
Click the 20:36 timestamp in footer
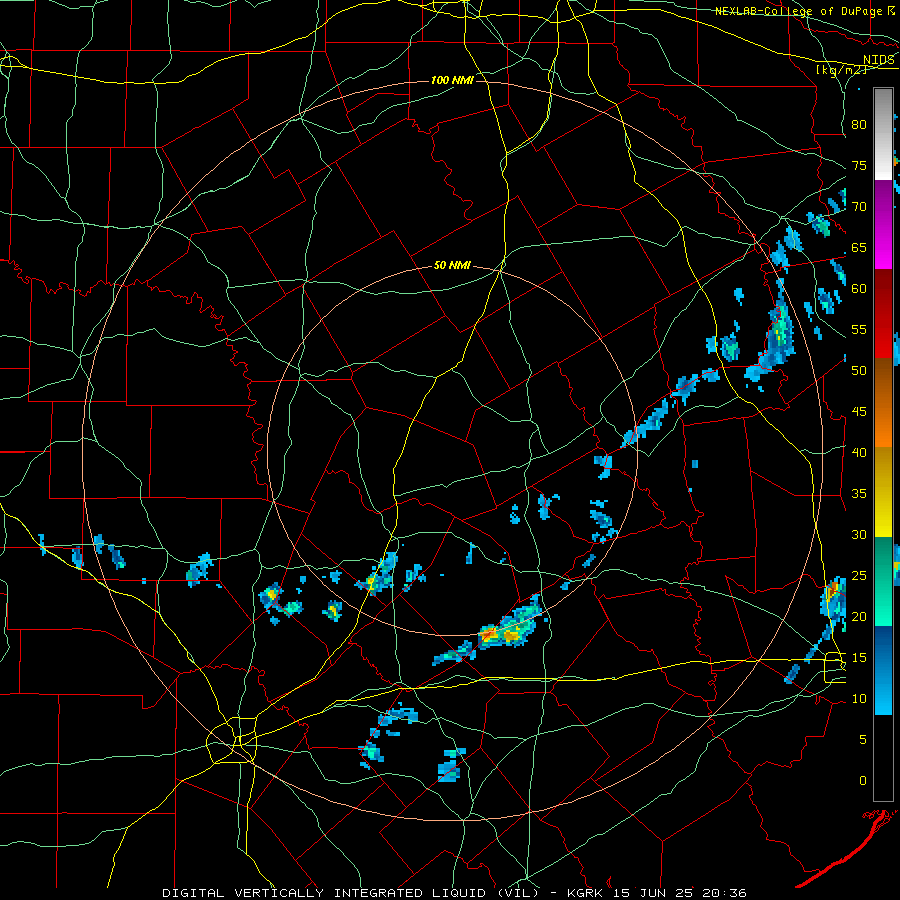[x=726, y=893]
